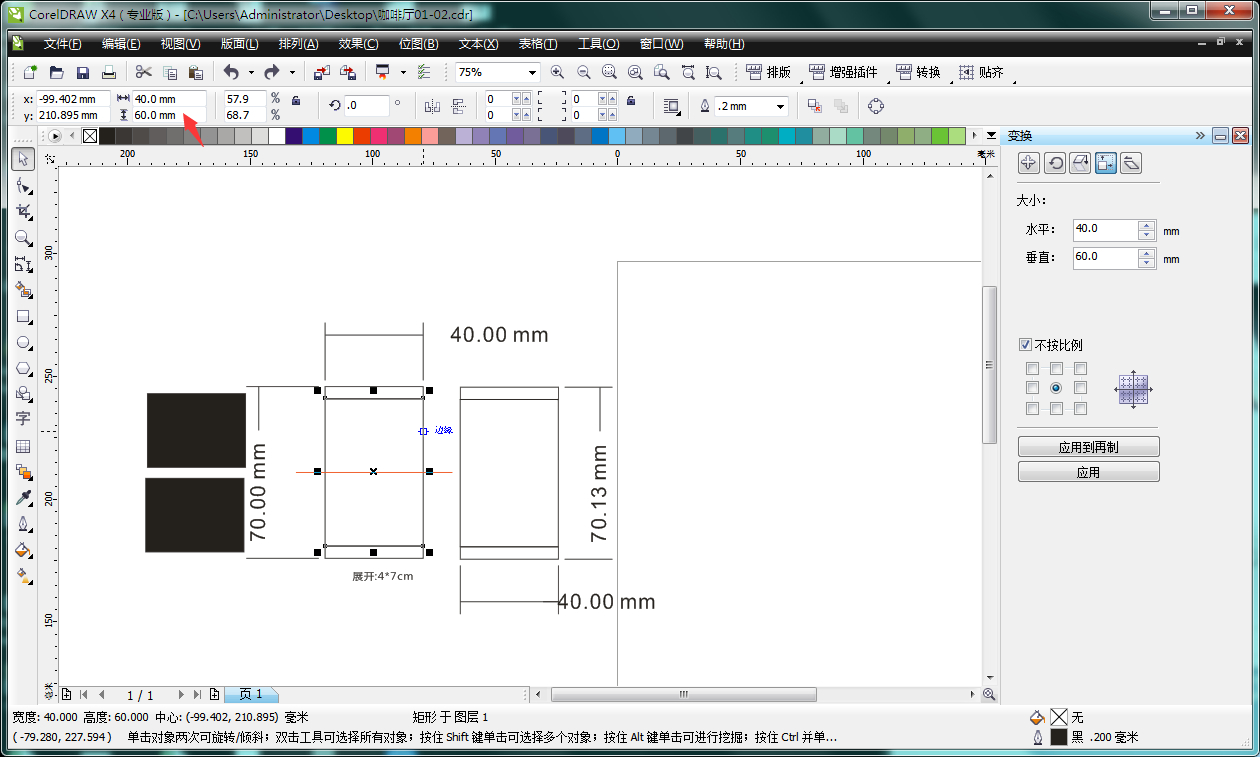Select the center anchor radio button

coord(1056,388)
